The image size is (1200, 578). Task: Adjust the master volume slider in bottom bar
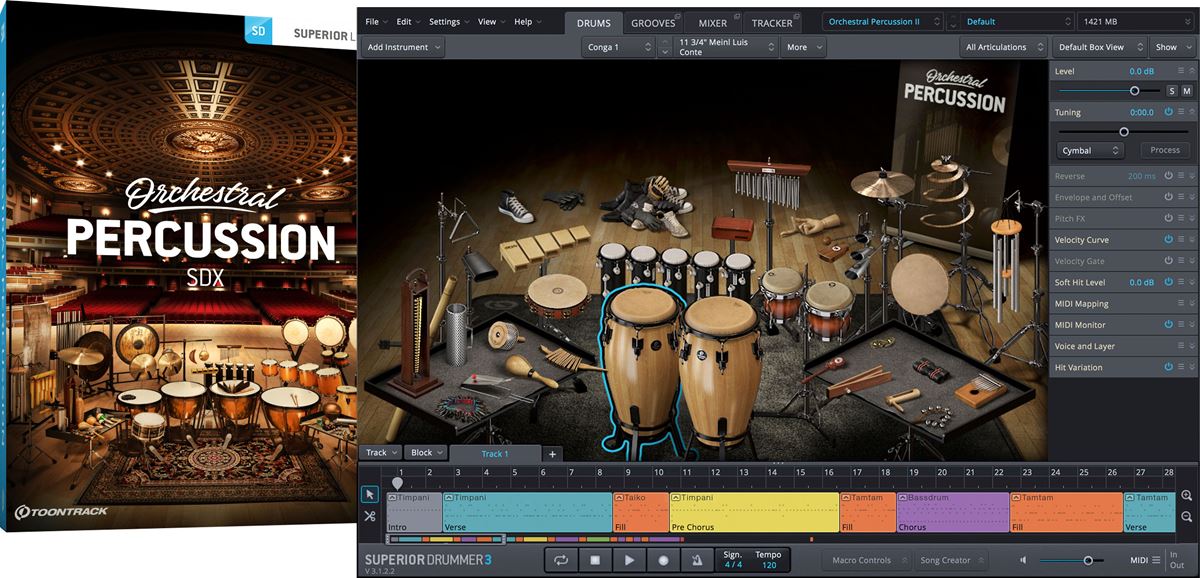(x=1086, y=560)
